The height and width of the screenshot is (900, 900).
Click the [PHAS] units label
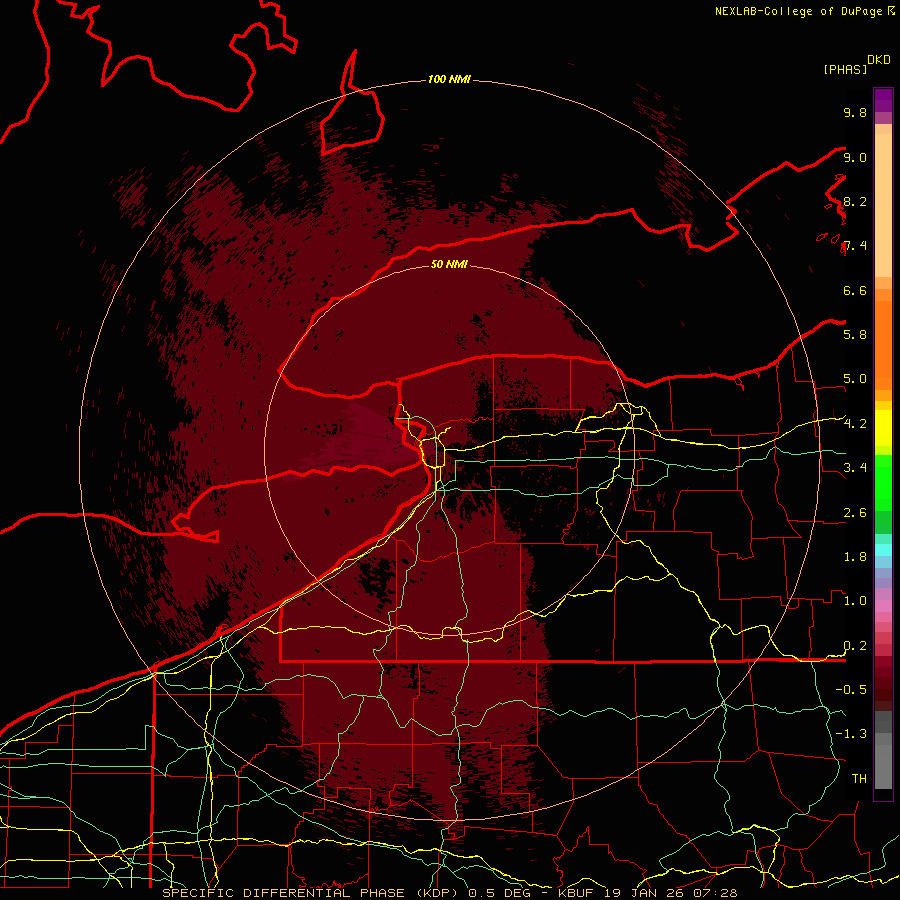845,69
